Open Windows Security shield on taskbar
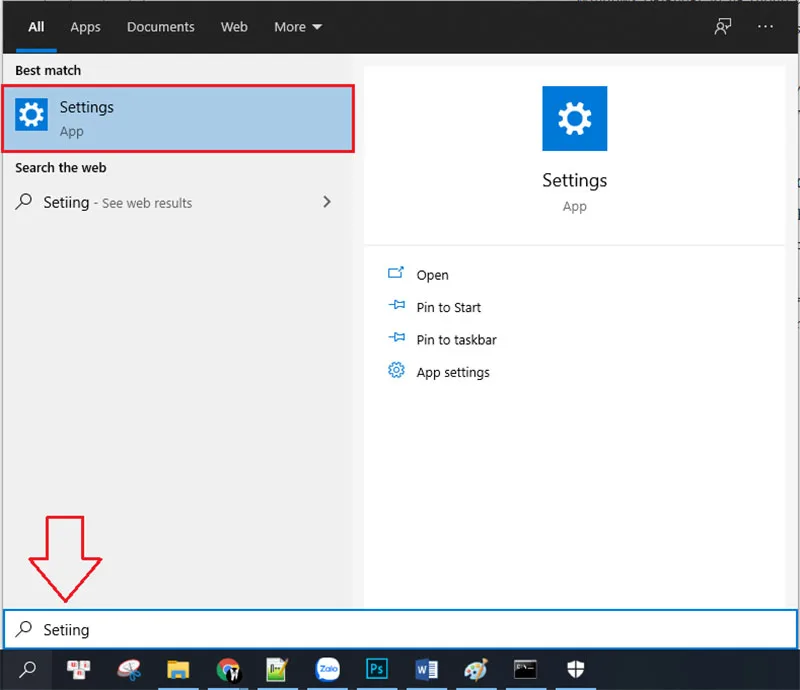The height and width of the screenshot is (690, 800). 576,669
